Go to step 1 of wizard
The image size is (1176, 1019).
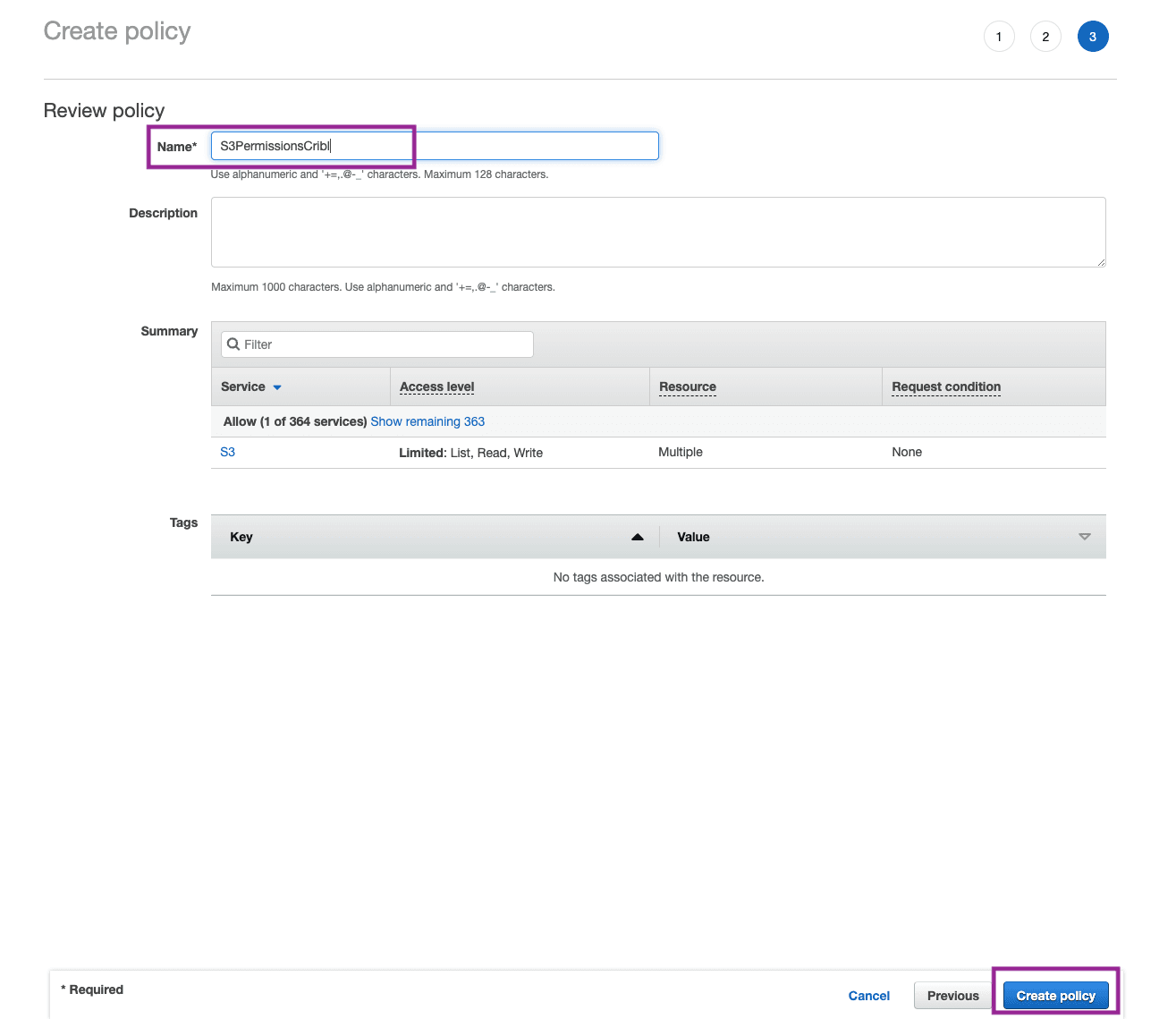(999, 37)
